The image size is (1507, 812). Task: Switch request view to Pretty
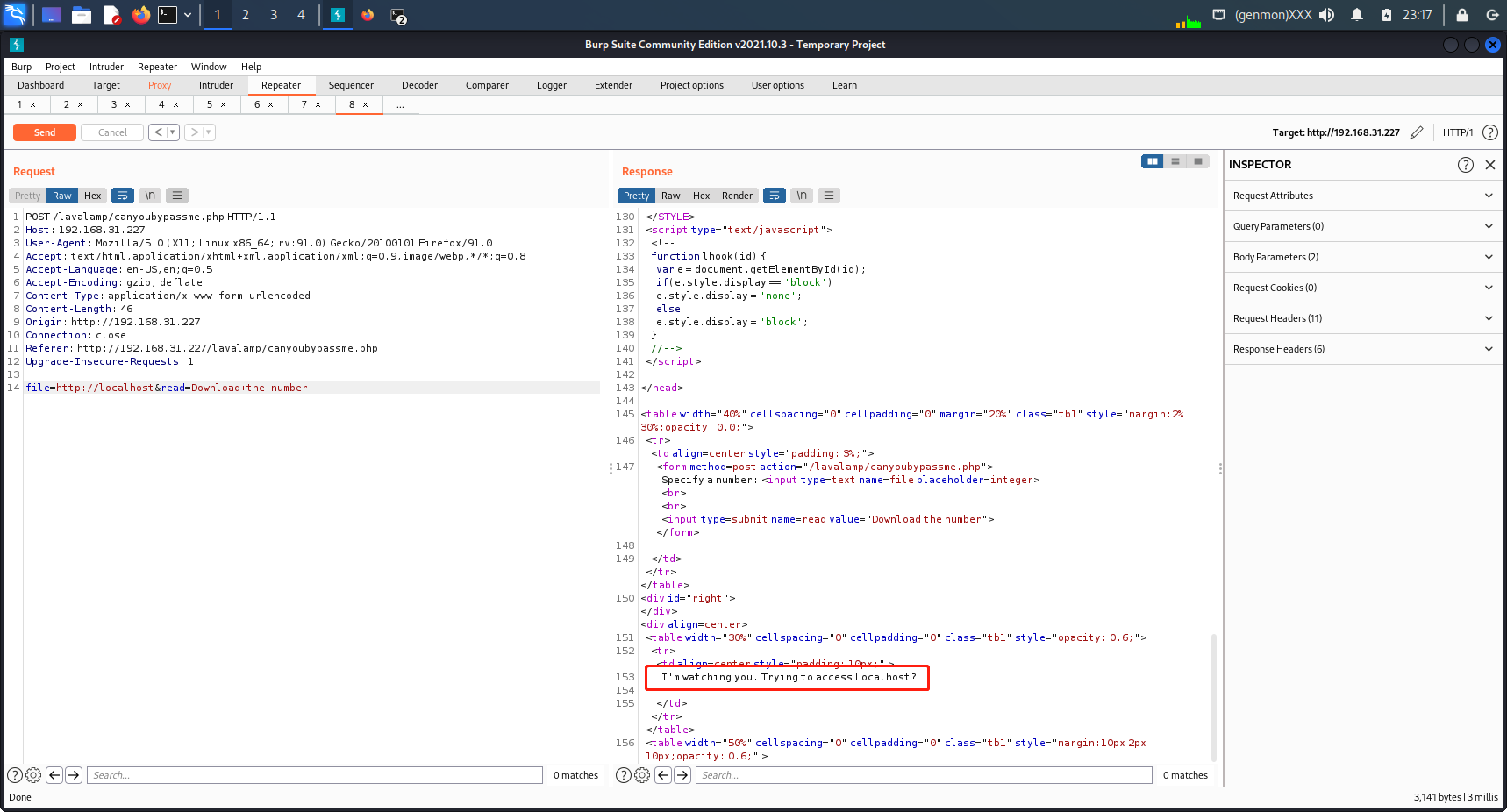pos(28,196)
